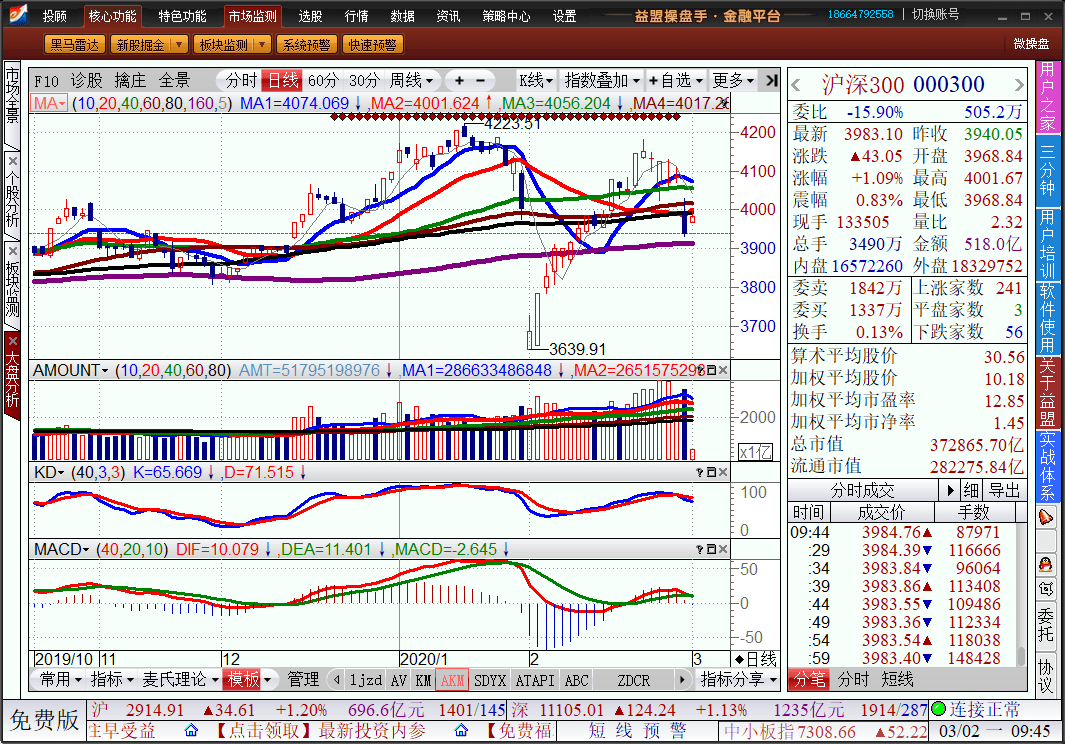Open help for the MACD indicator
This screenshot has width=1065, height=744.
700,549
